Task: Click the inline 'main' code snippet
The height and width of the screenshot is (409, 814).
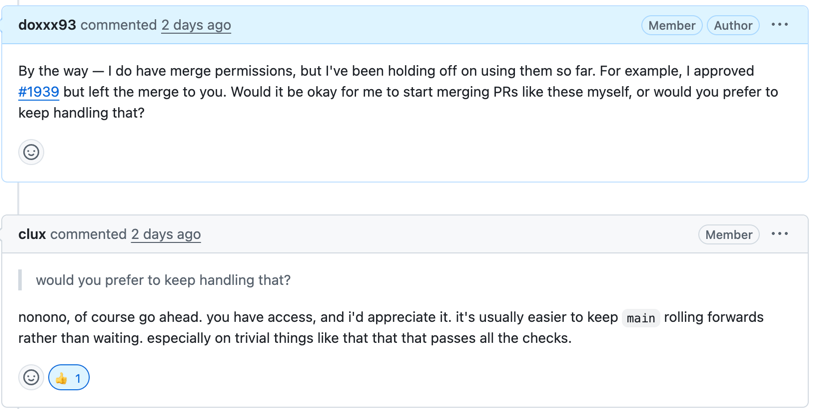Action: 640,318
